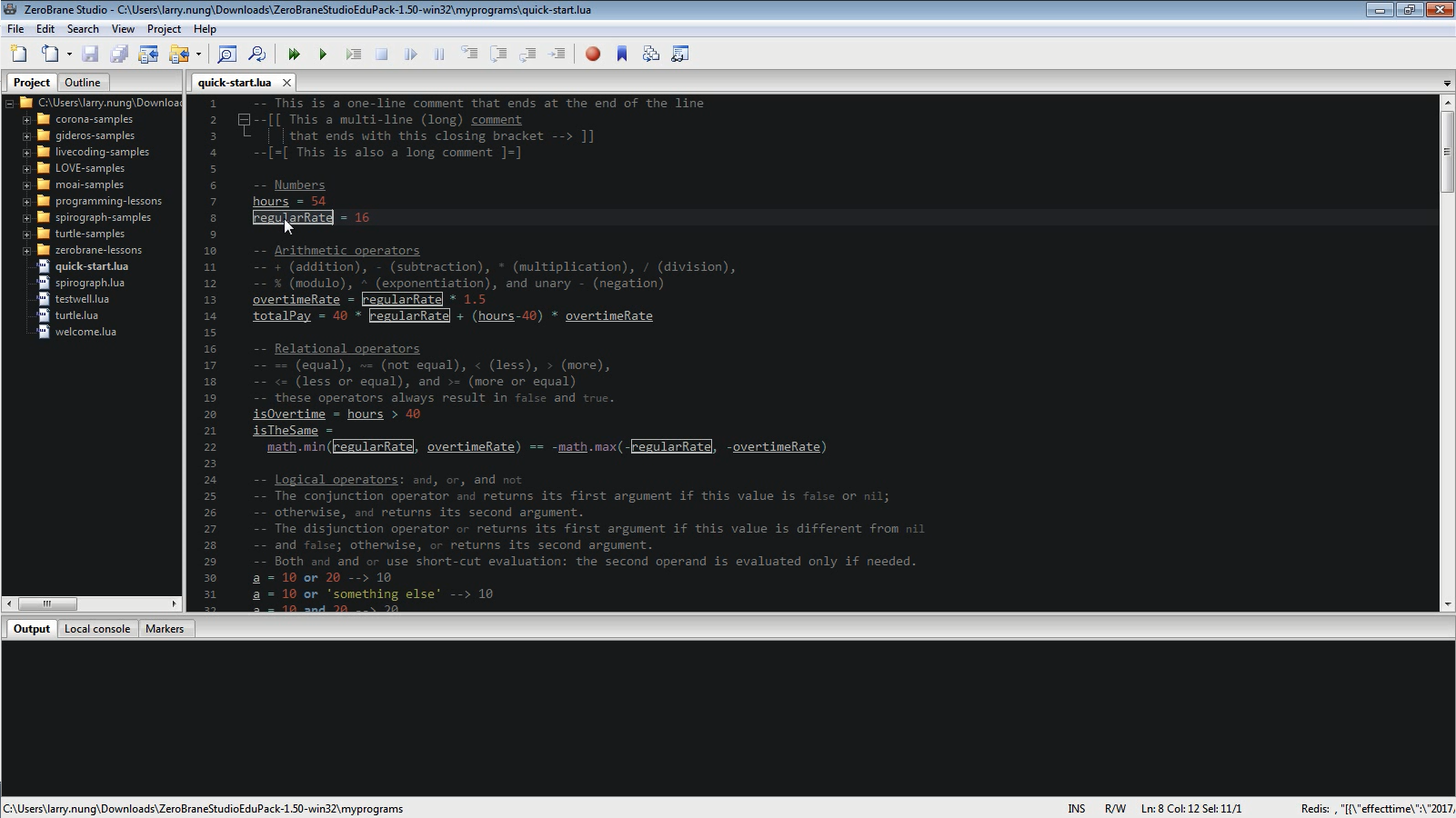Create a new file with toolbar icon

click(19, 55)
